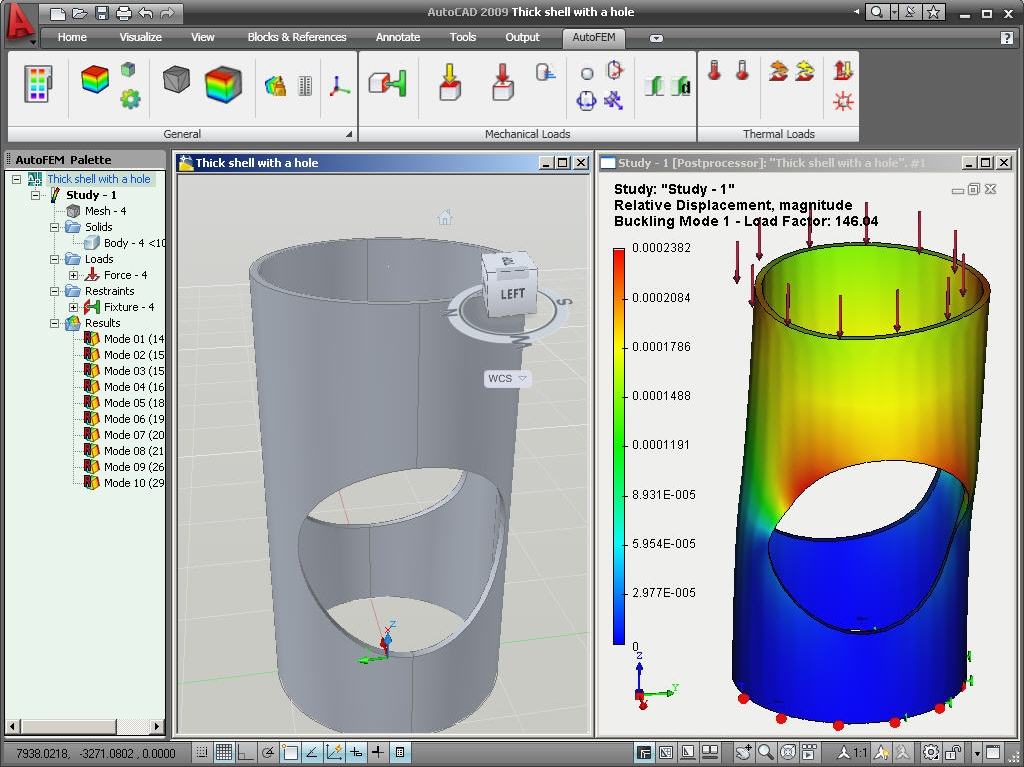The image size is (1024, 767).
Task: Expand the General panel launcher arrow
Action: click(349, 134)
